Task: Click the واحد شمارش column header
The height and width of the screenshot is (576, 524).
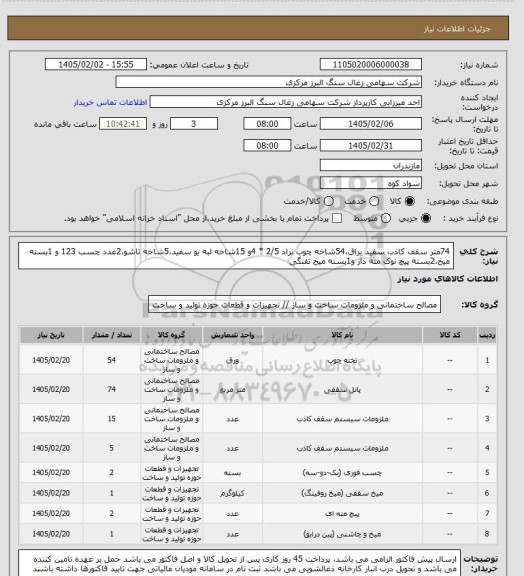Action: (x=232, y=335)
